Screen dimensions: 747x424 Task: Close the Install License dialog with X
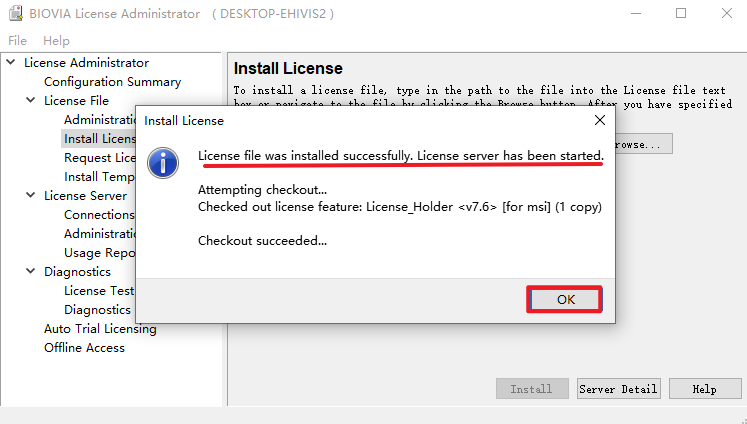tap(600, 120)
